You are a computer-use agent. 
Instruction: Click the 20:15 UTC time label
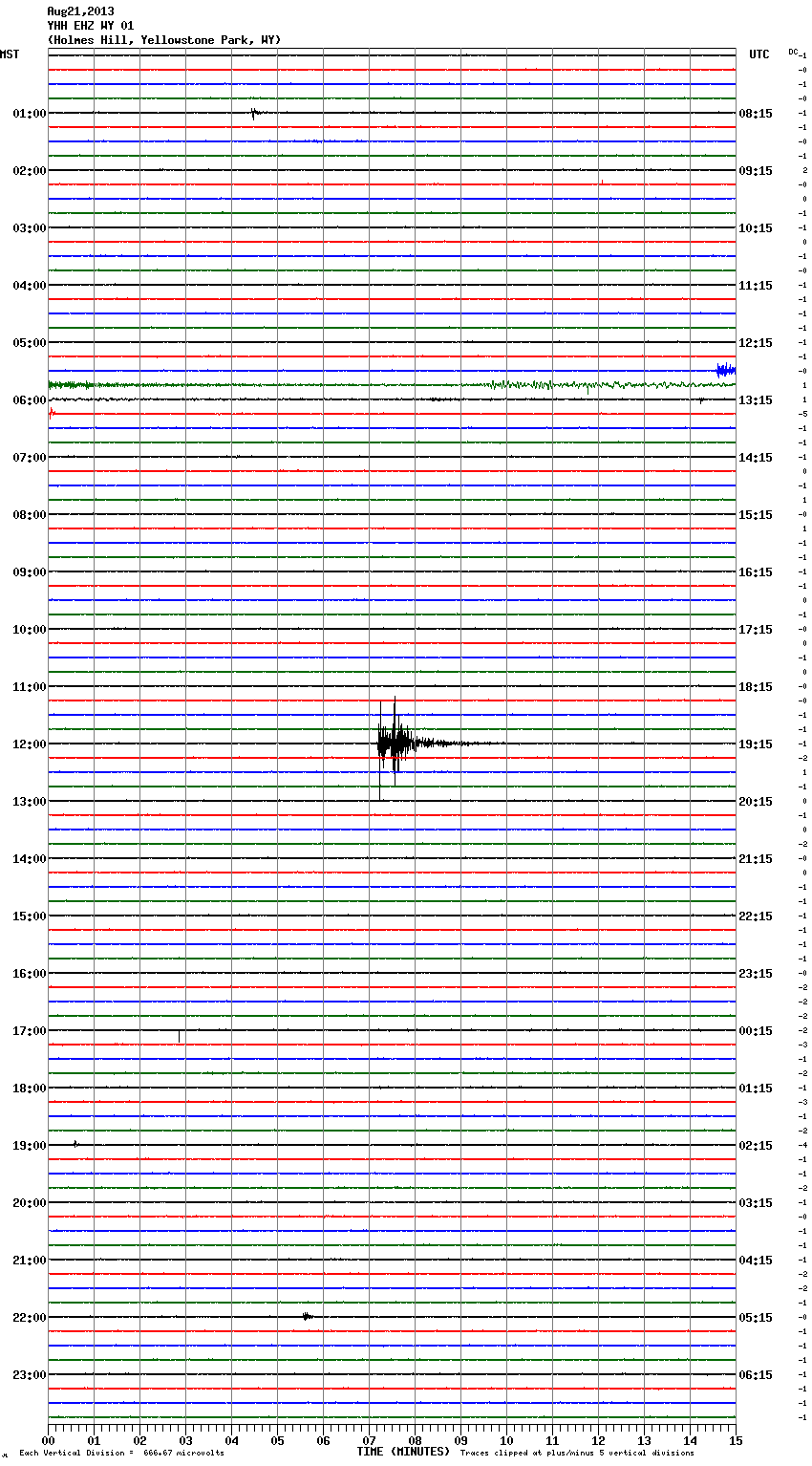(756, 802)
